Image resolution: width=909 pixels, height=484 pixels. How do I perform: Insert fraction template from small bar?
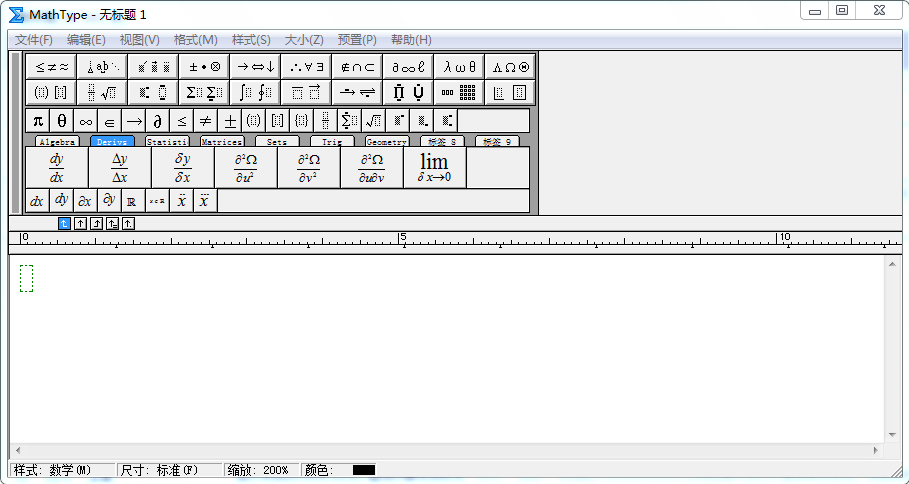[325, 121]
